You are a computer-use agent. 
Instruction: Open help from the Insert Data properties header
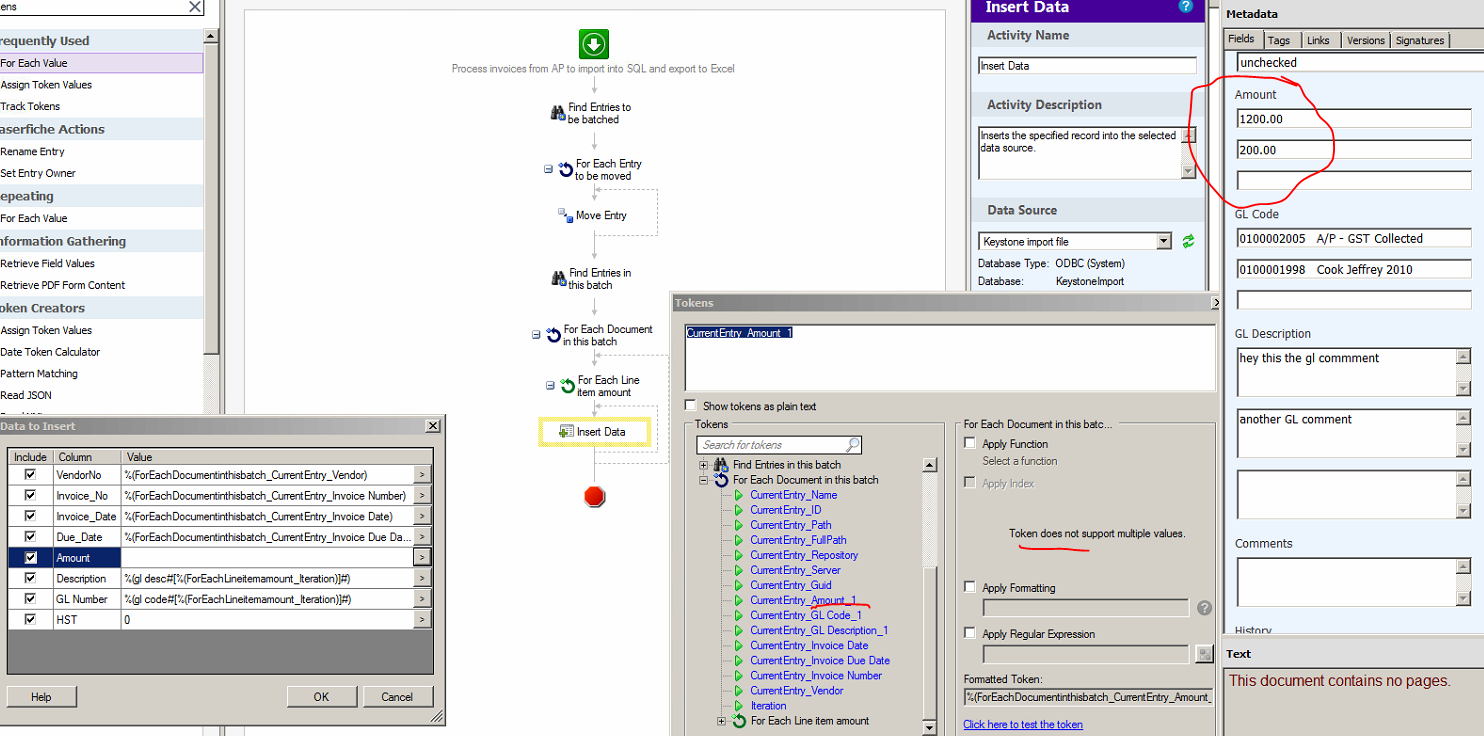pos(1186,7)
